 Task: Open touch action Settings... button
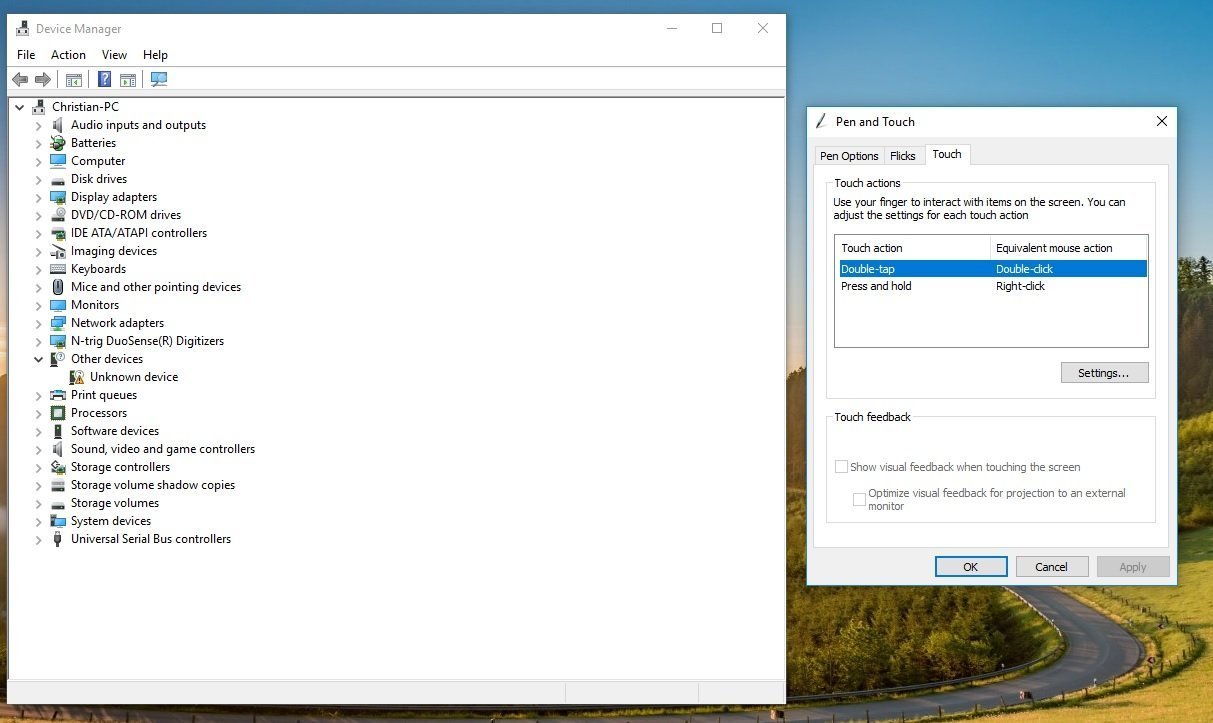(1104, 373)
